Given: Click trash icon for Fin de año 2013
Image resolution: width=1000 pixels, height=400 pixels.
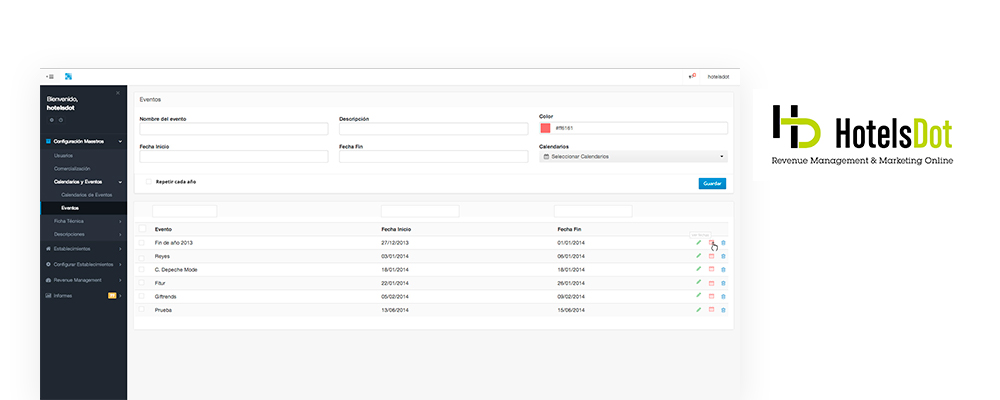Looking at the screenshot, I should click(x=723, y=243).
